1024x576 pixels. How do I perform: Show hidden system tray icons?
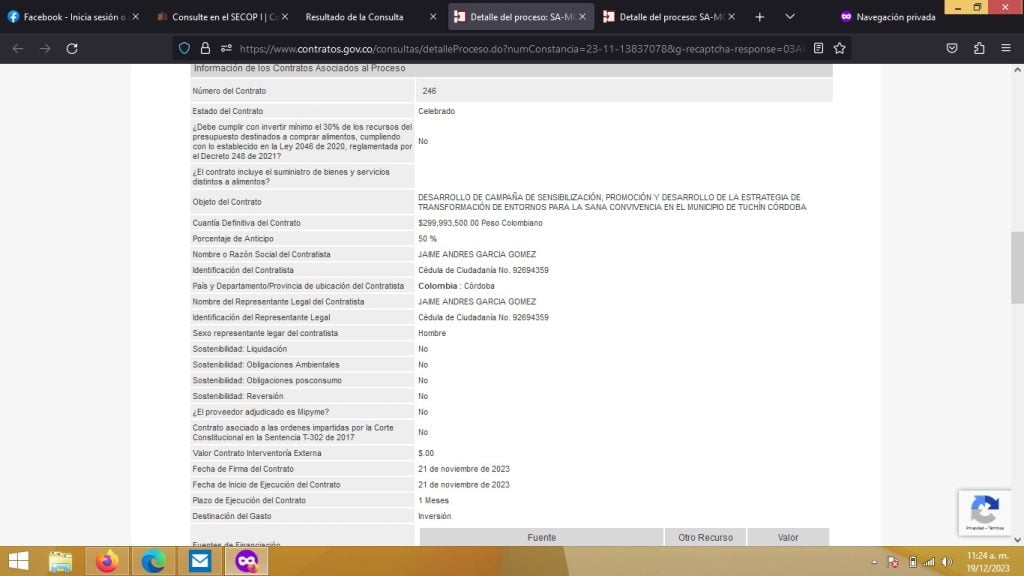pyautogui.click(x=874, y=562)
